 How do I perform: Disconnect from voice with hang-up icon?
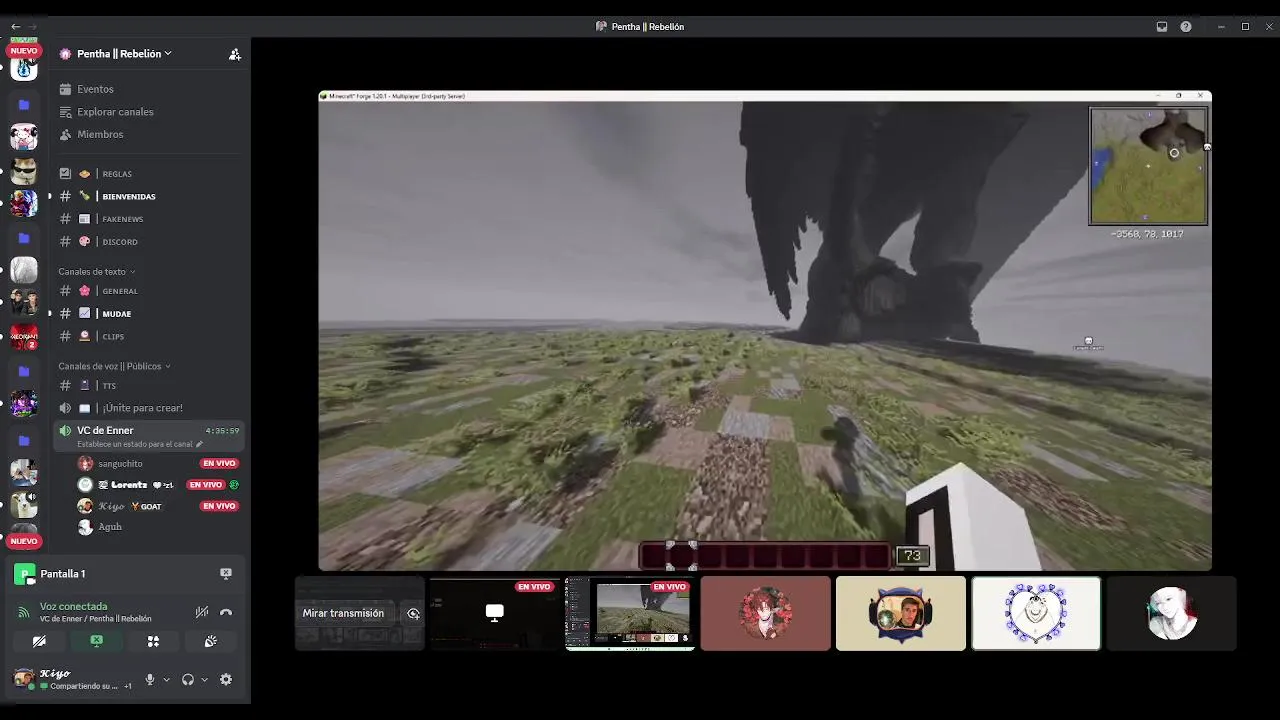226,612
